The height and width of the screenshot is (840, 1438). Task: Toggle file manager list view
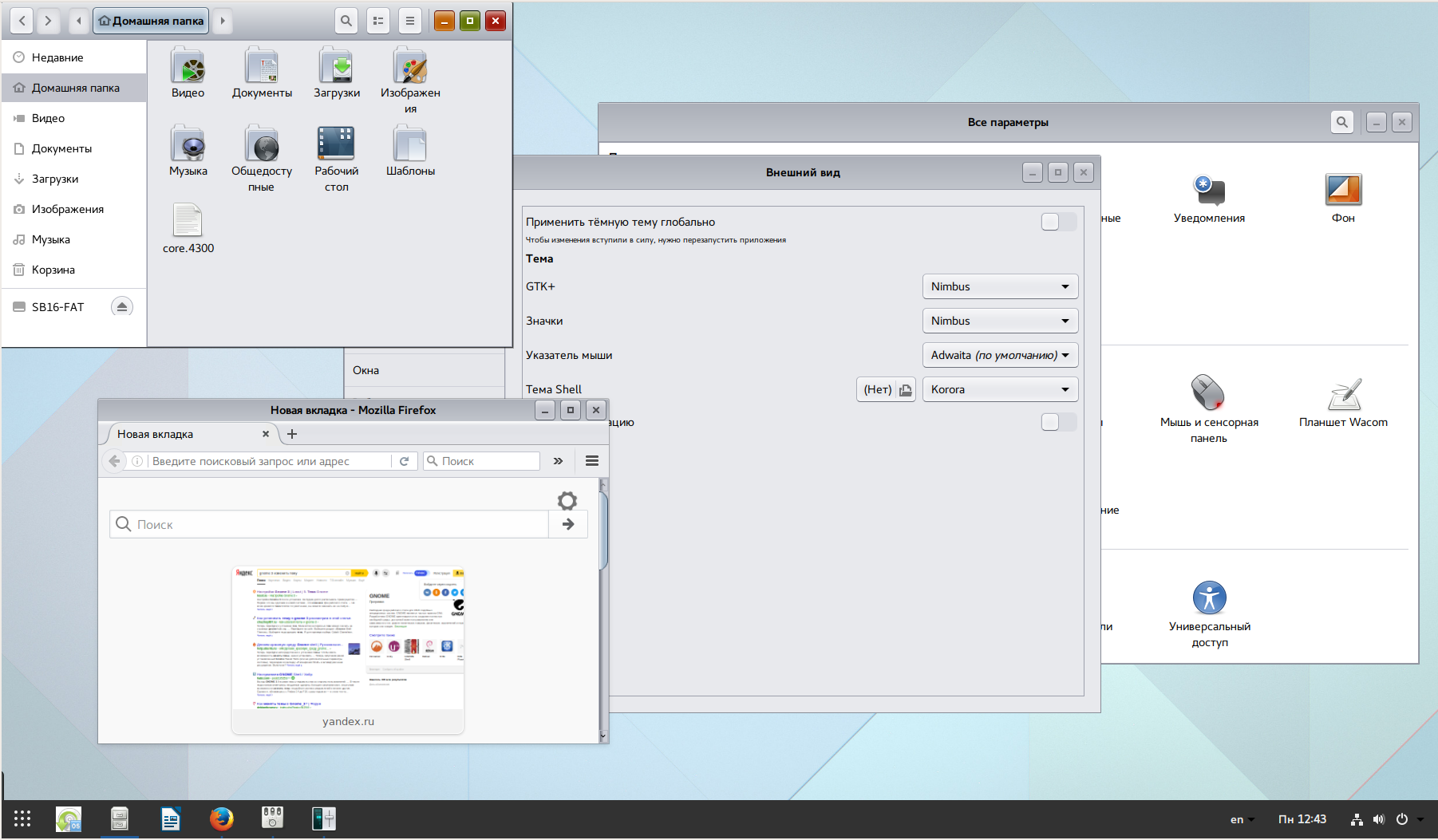[x=378, y=21]
